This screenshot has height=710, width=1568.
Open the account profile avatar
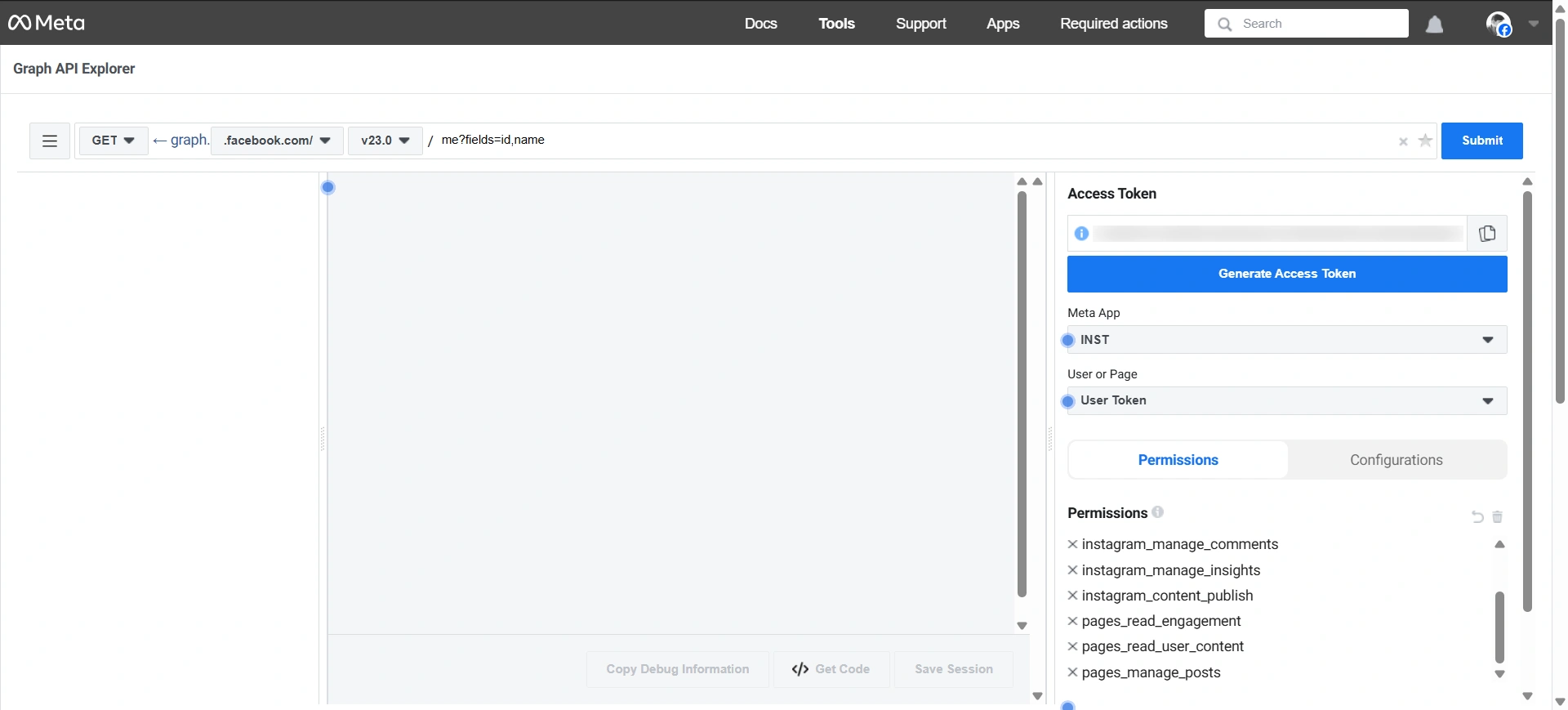pos(1499,24)
